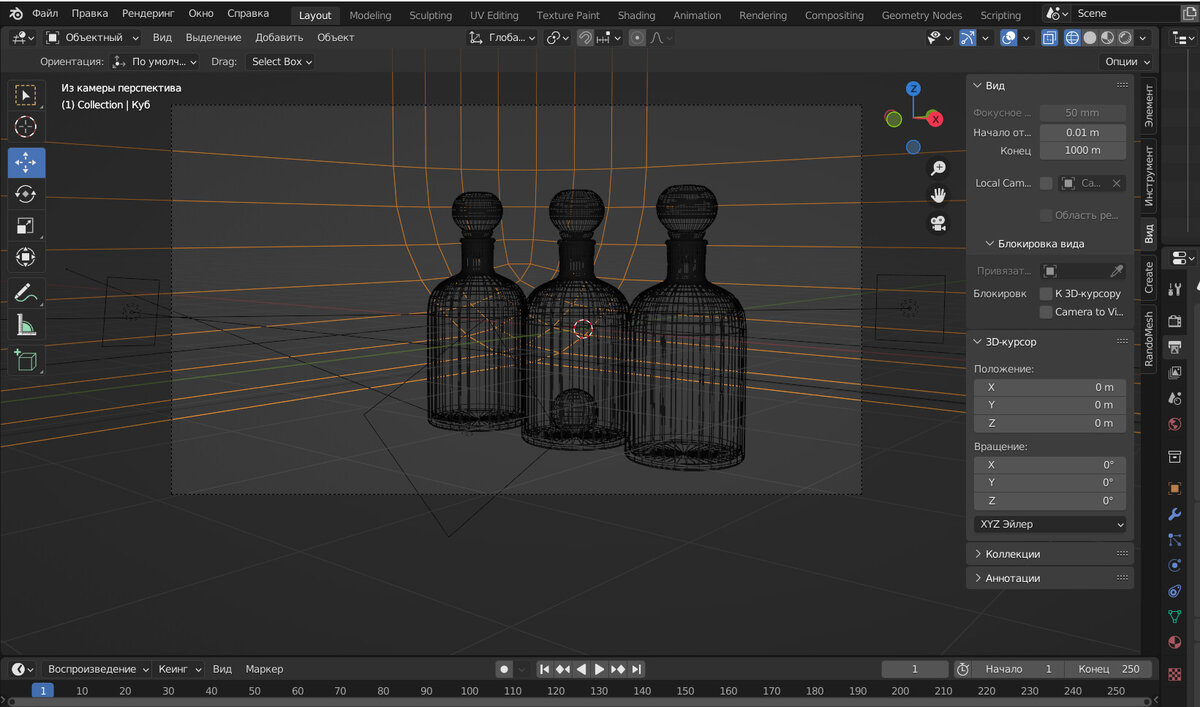Image resolution: width=1200 pixels, height=707 pixels.
Task: Activate the Rotate tool
Action: click(x=26, y=194)
